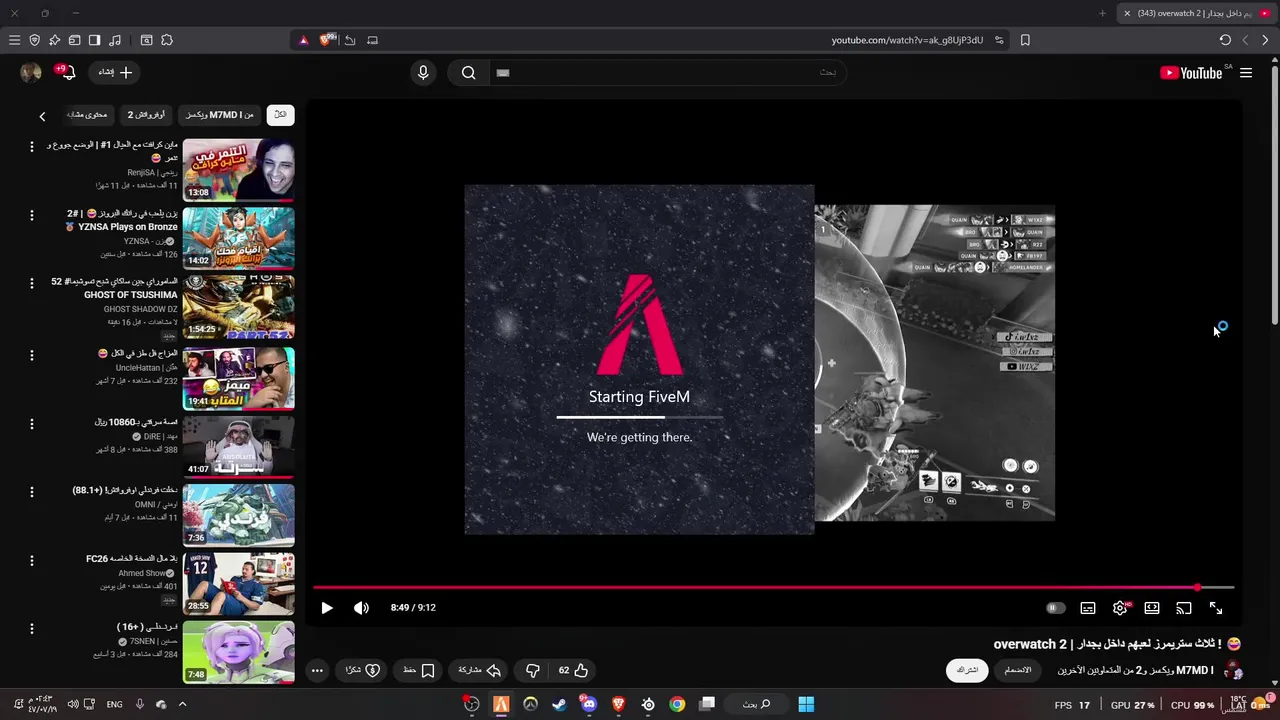Open options menu for YZNSA Bronze video
Viewport: 1280px width, 720px height.
(x=31, y=215)
